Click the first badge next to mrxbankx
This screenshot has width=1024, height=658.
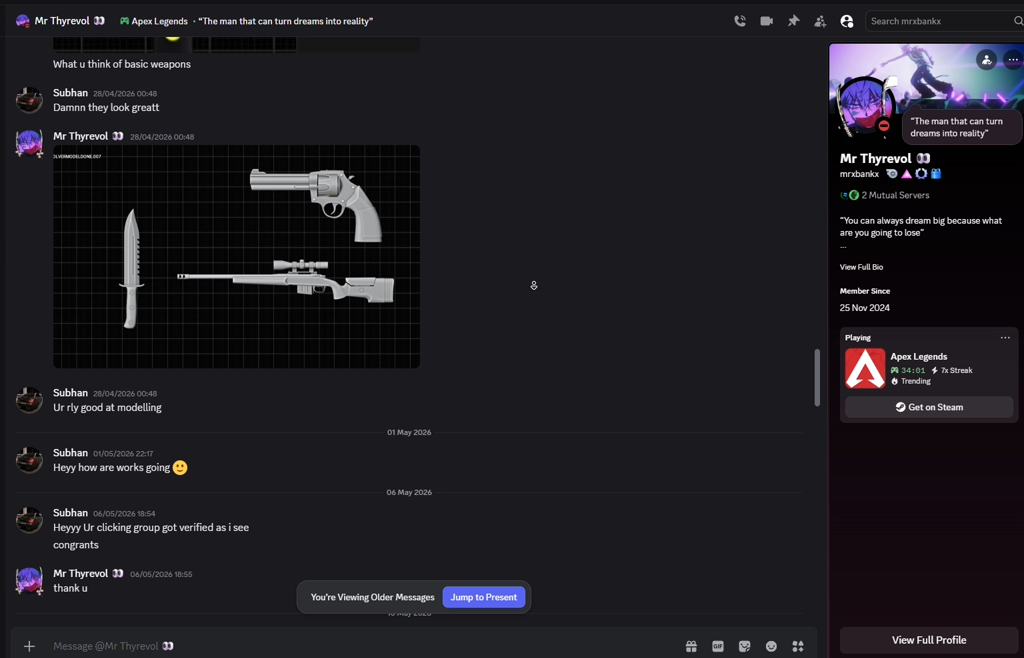click(x=891, y=174)
